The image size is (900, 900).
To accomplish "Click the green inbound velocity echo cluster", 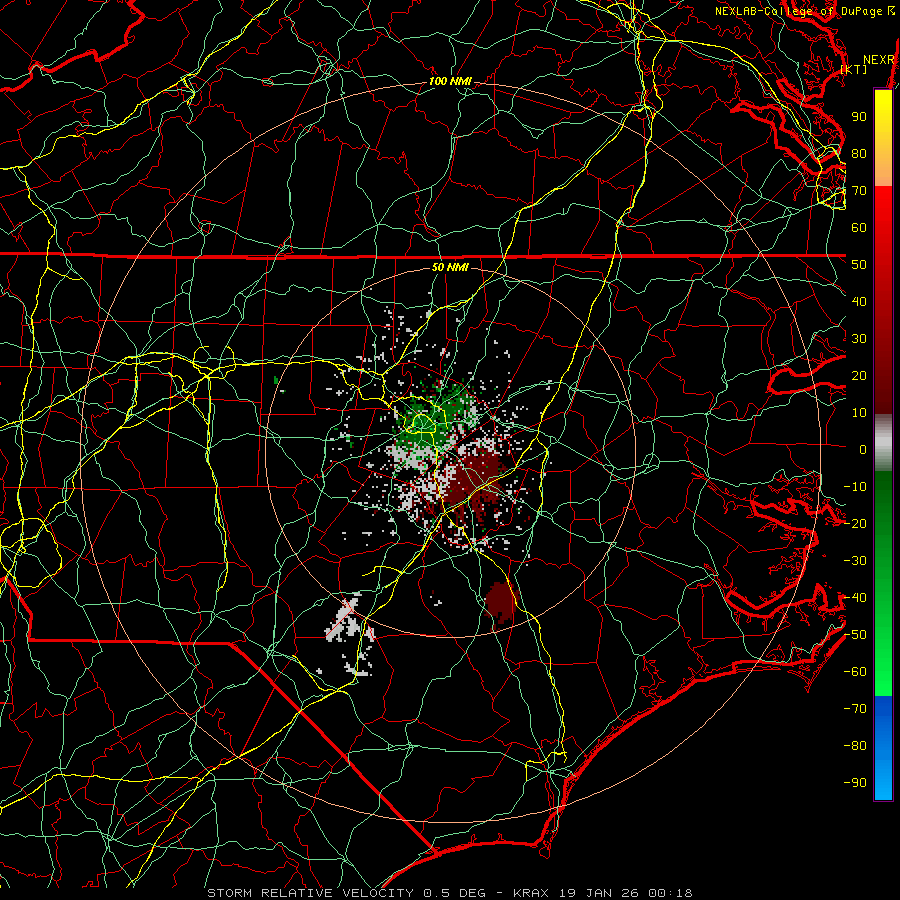I will pyautogui.click(x=436, y=417).
